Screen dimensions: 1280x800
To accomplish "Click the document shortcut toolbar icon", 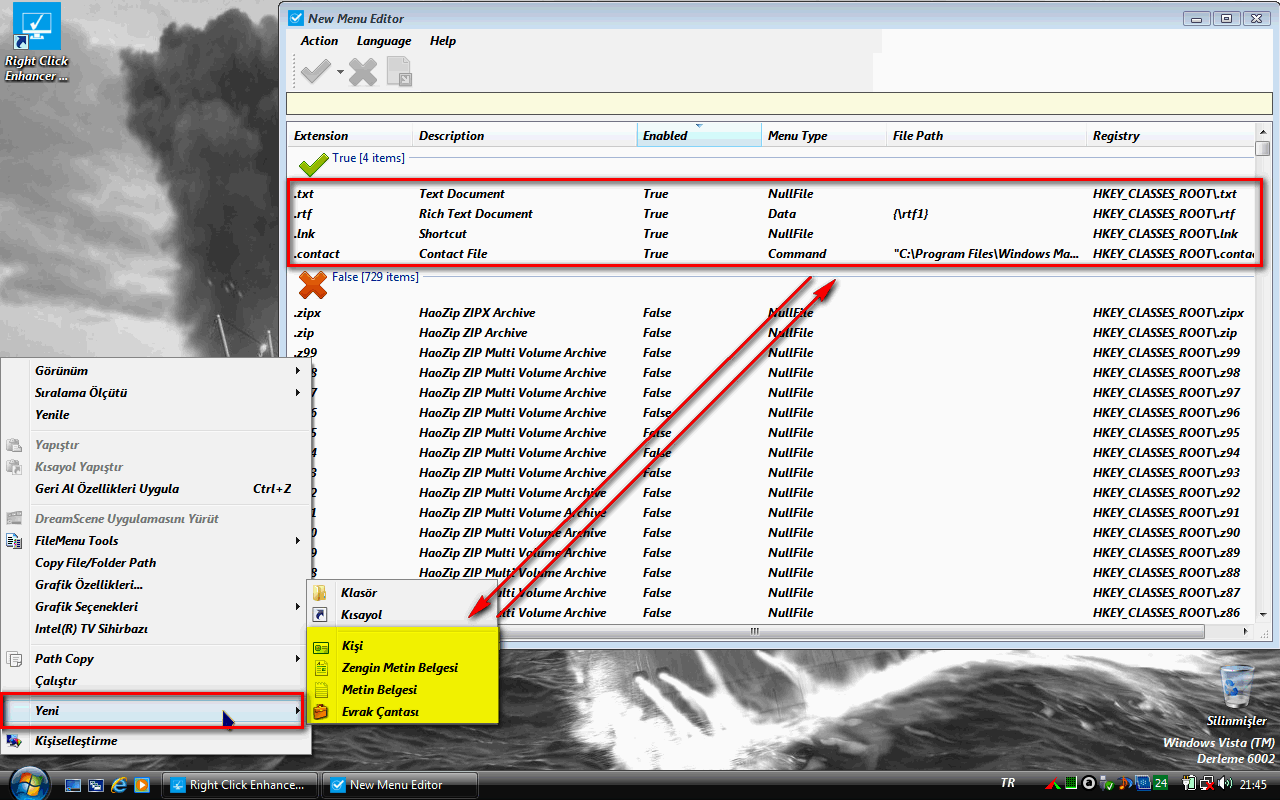I will (x=399, y=71).
